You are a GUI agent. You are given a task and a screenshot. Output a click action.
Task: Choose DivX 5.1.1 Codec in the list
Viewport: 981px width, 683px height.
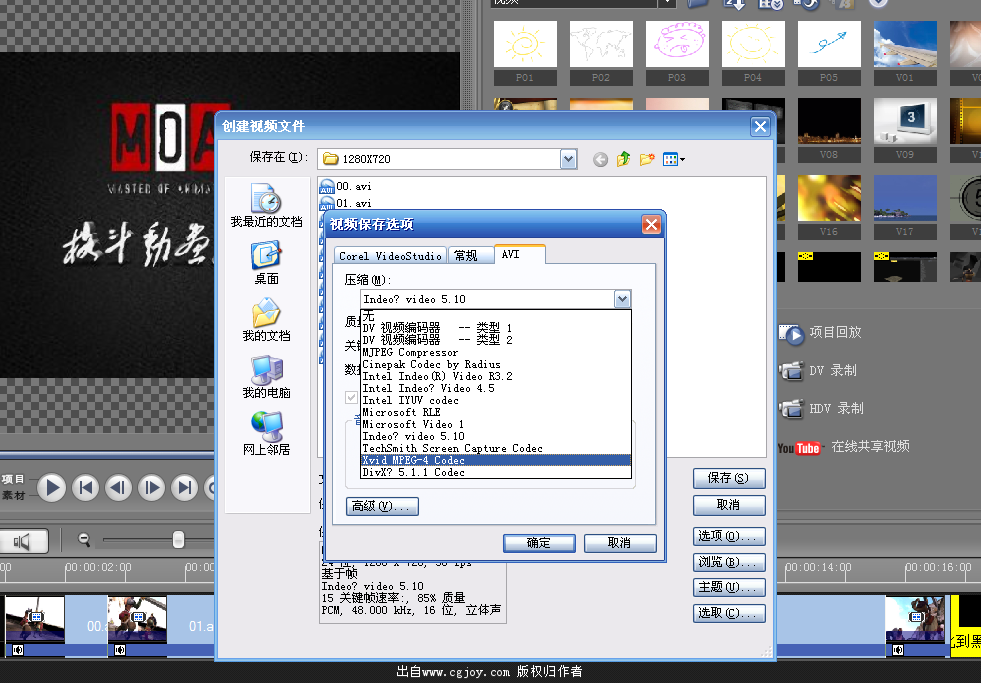tap(496, 472)
